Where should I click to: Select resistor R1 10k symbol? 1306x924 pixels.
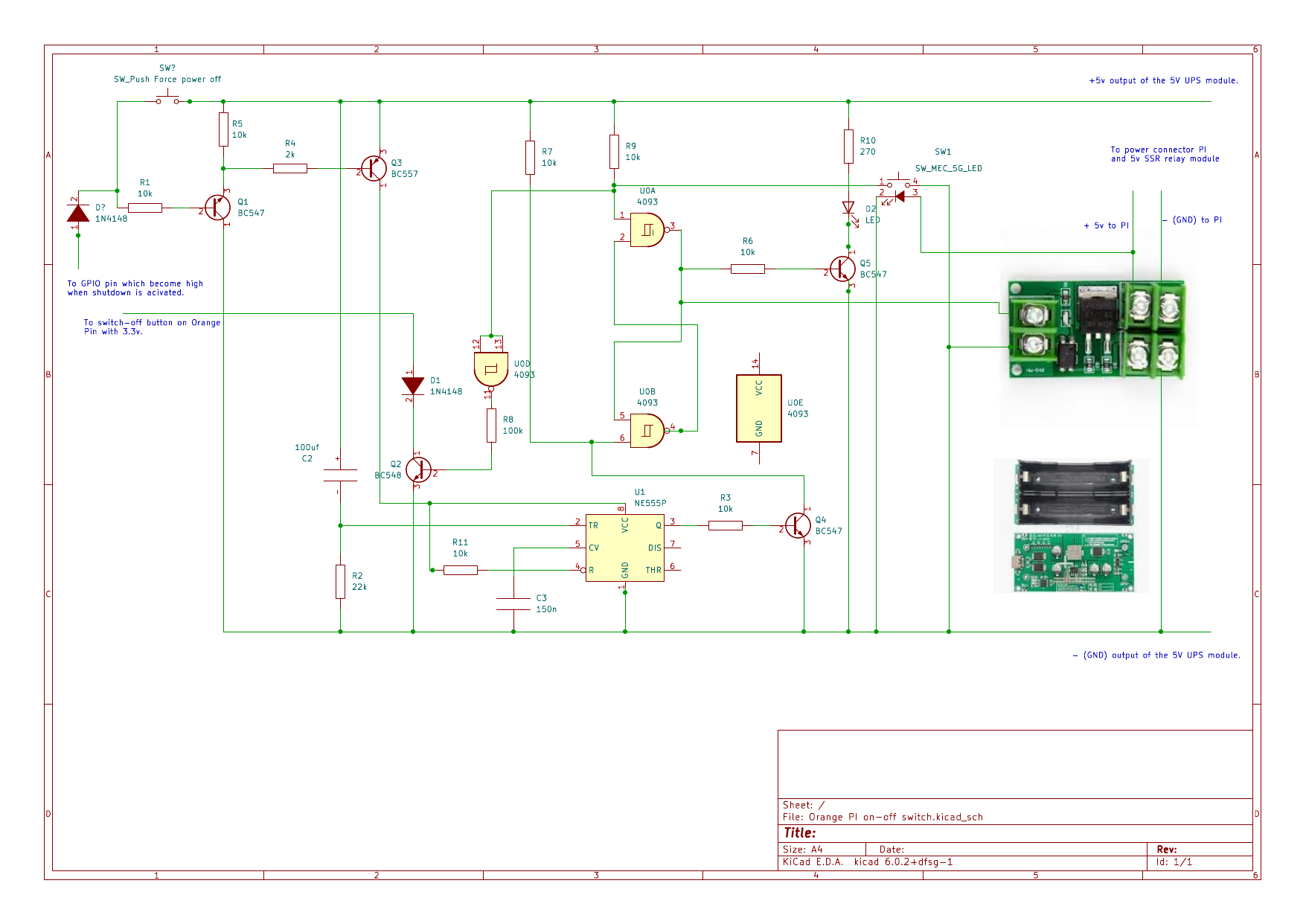tap(145, 208)
